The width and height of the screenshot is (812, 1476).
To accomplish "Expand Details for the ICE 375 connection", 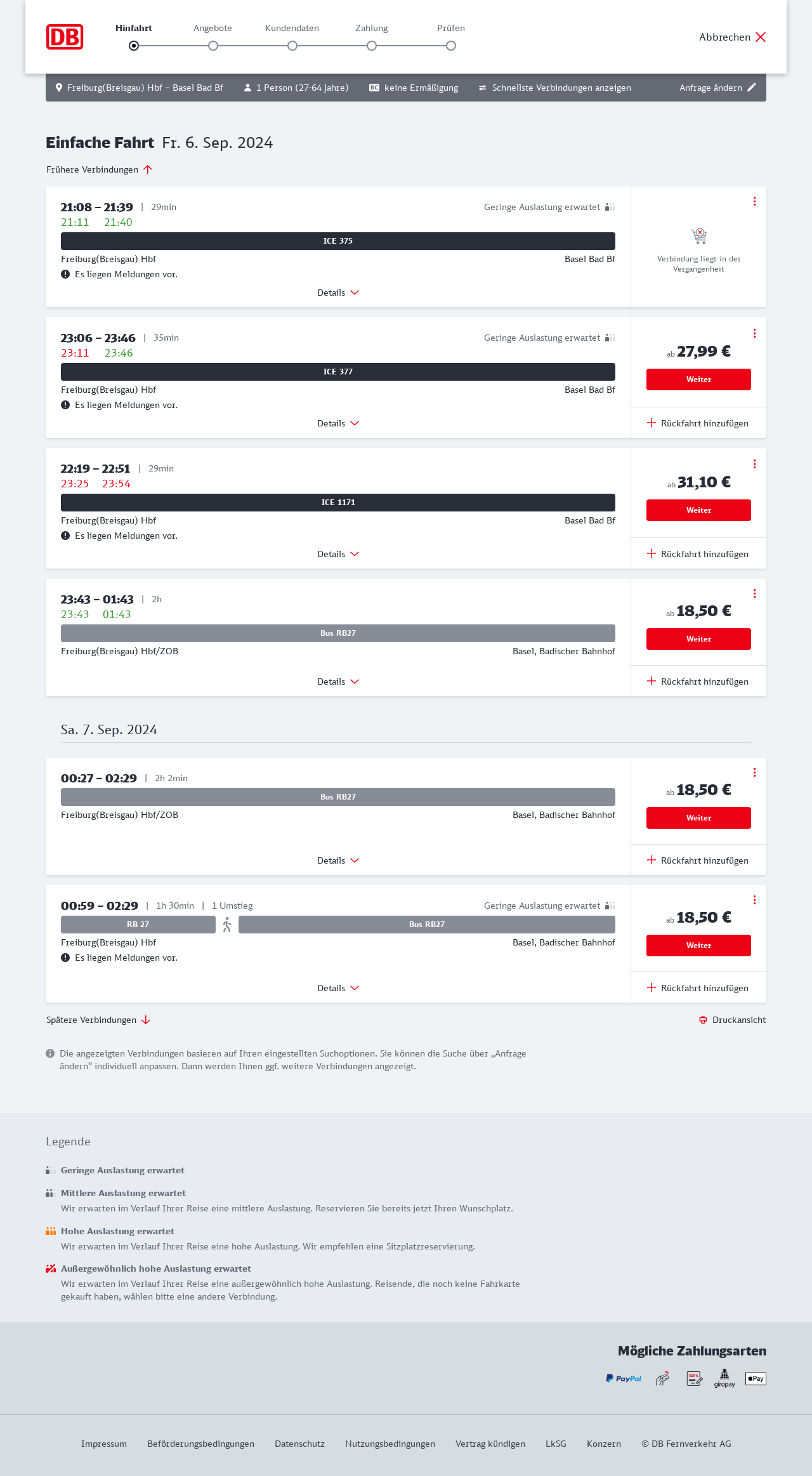I will pos(338,293).
